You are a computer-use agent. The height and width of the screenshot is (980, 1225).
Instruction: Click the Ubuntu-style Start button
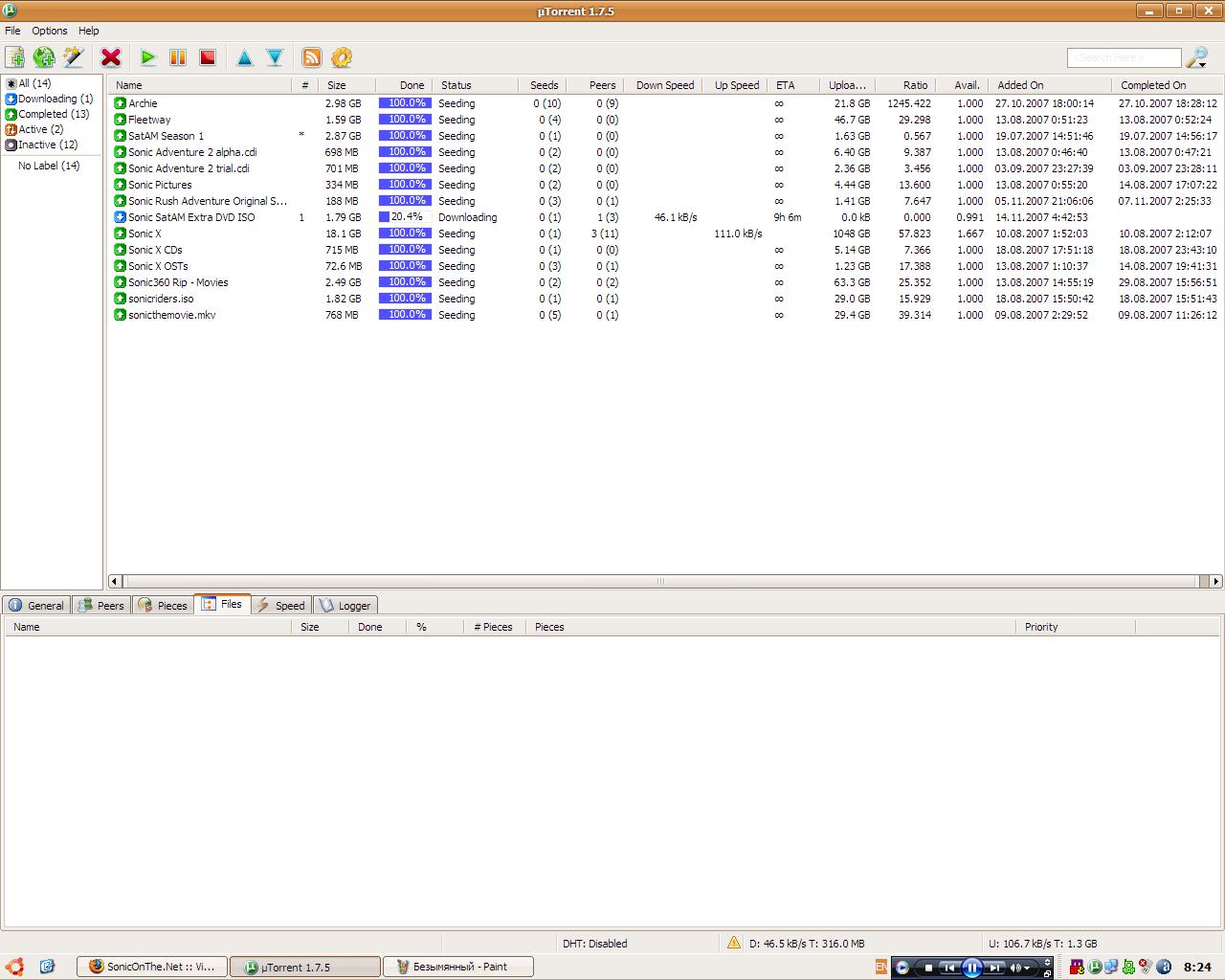coord(13,967)
